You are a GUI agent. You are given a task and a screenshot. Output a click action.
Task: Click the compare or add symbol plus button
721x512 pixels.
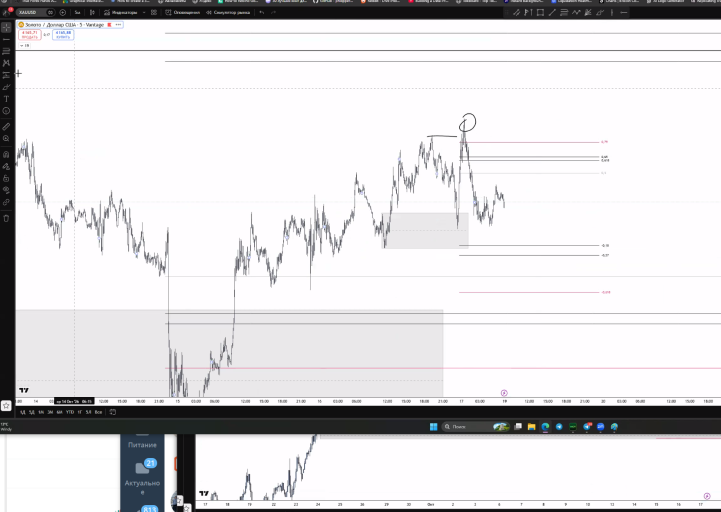coord(63,12)
